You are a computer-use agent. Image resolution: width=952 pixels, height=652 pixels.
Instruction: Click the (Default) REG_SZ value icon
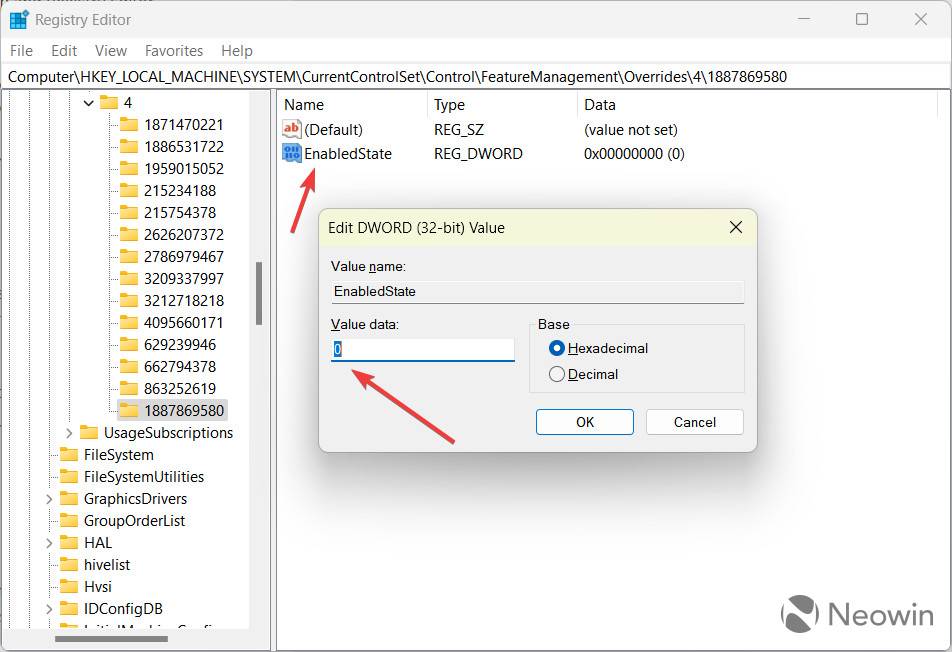point(290,129)
